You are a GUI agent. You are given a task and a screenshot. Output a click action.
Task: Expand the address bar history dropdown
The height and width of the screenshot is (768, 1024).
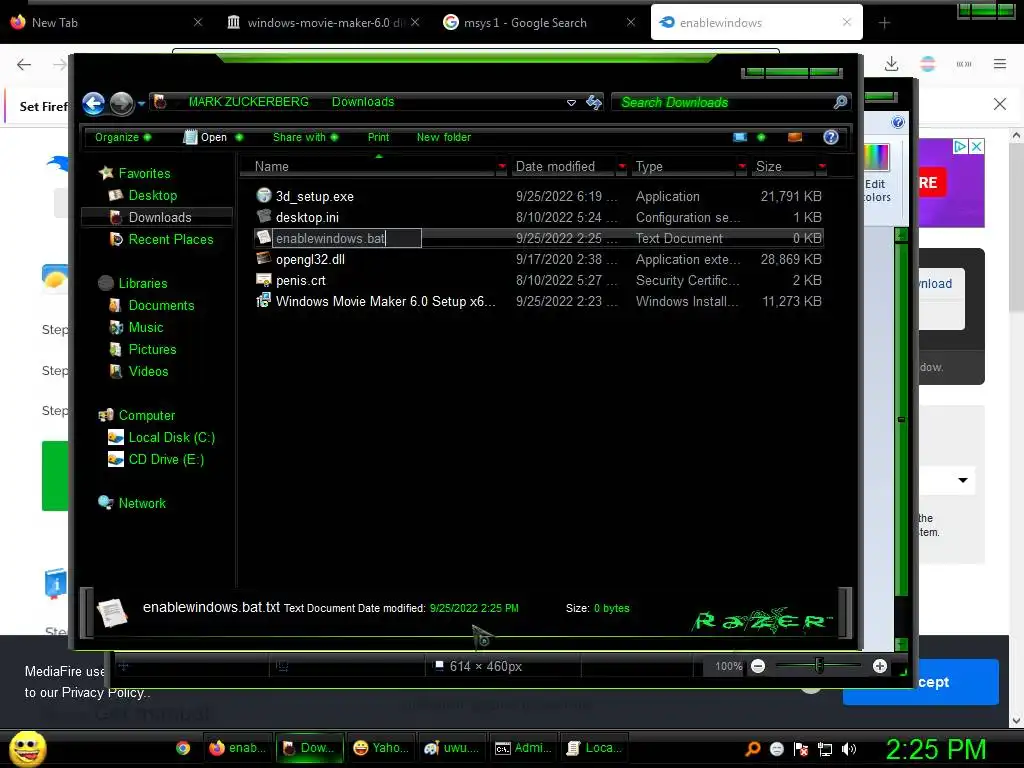(x=571, y=103)
